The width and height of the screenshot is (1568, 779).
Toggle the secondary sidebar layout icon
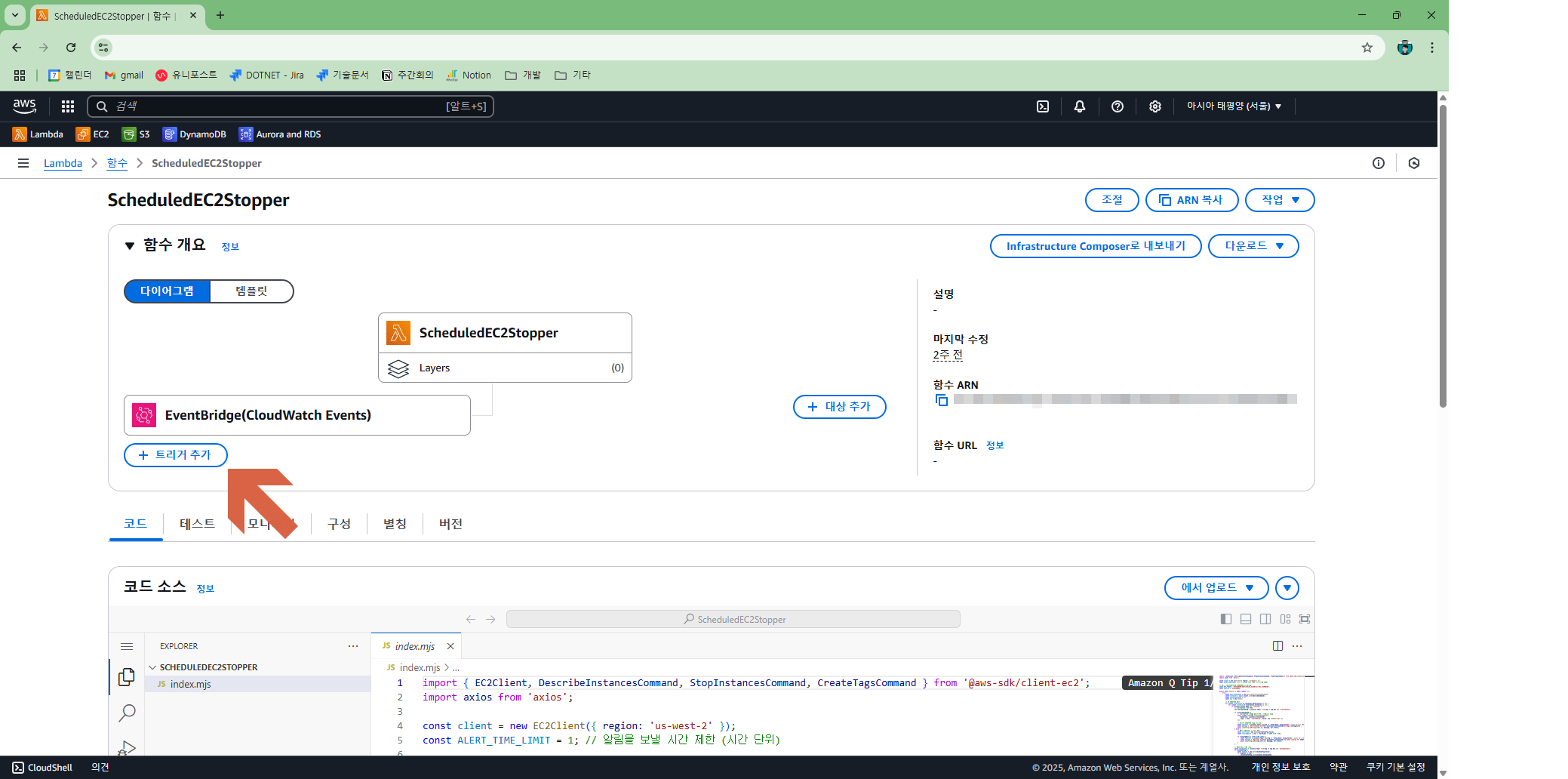pyautogui.click(x=1265, y=619)
